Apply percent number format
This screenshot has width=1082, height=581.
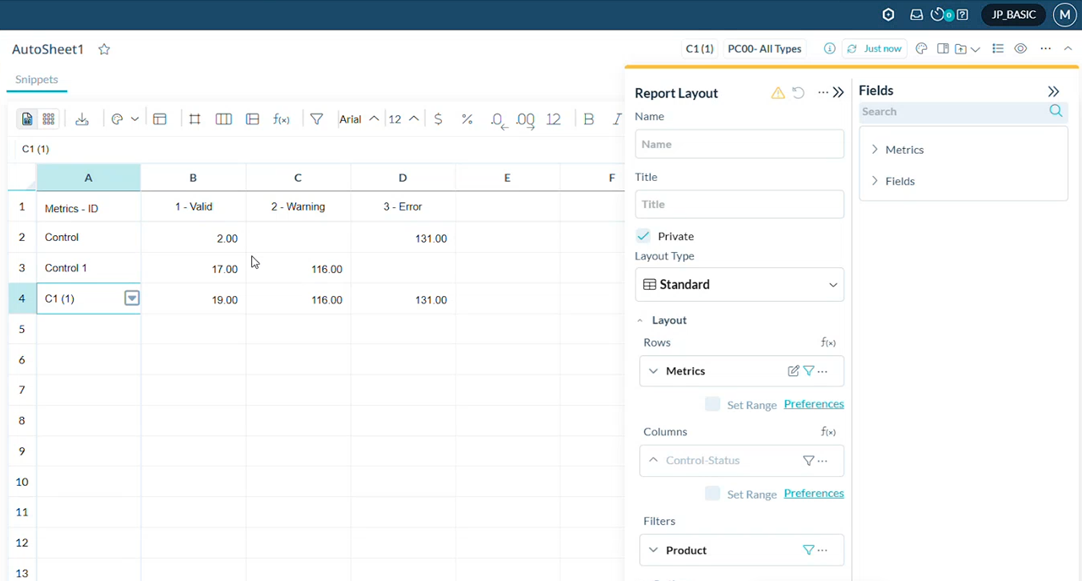(467, 119)
